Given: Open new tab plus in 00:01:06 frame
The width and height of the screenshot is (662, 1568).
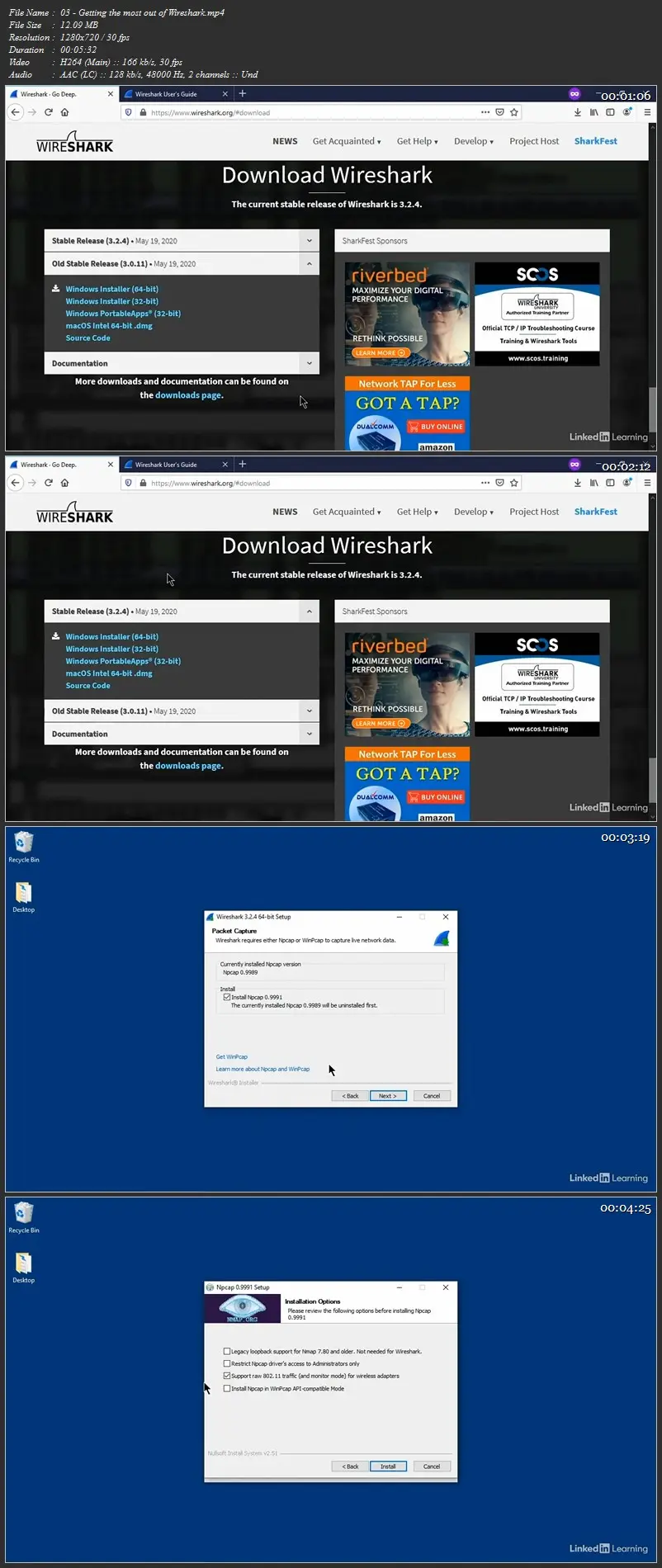Looking at the screenshot, I should click(242, 94).
